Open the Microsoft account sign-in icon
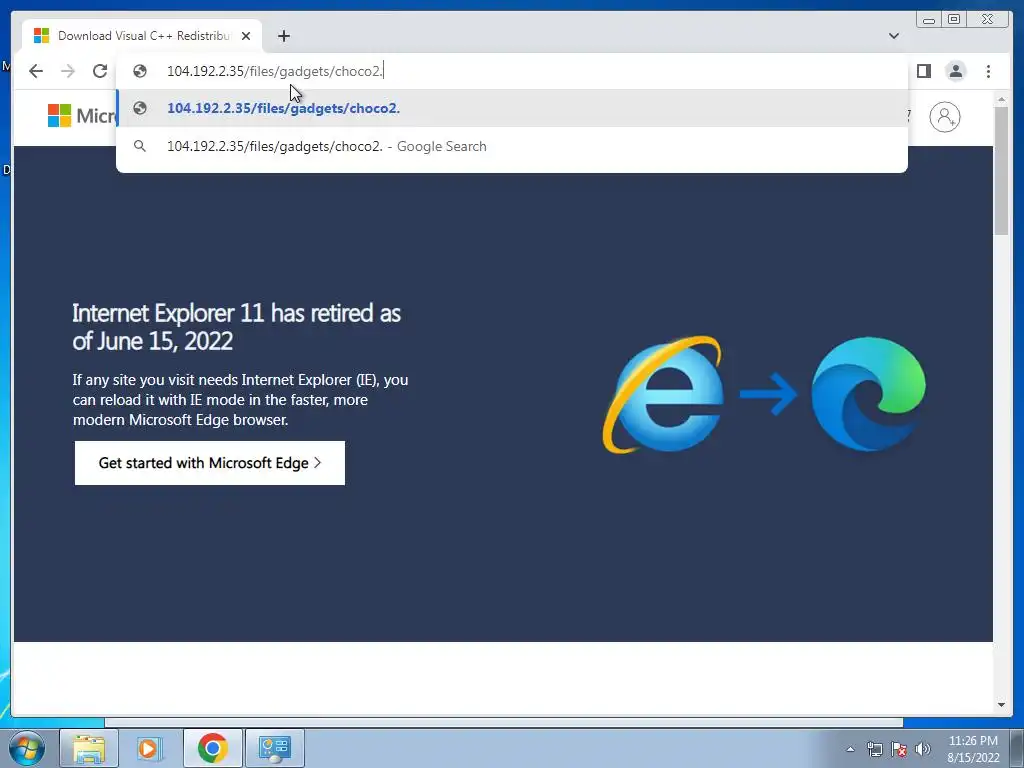1024x768 pixels. pyautogui.click(x=944, y=117)
